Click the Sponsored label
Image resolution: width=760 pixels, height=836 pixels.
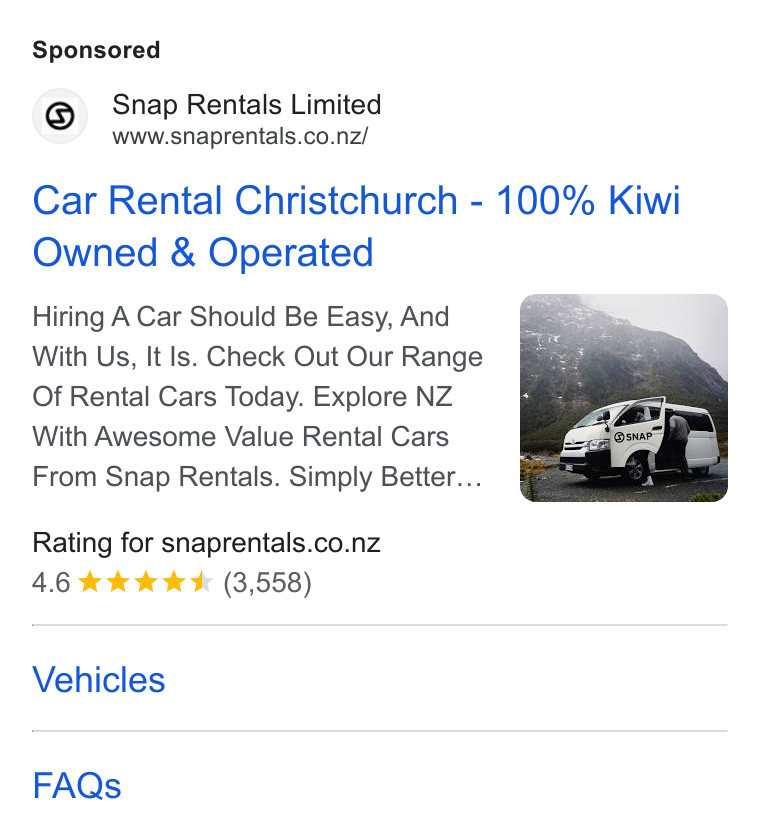(x=97, y=51)
